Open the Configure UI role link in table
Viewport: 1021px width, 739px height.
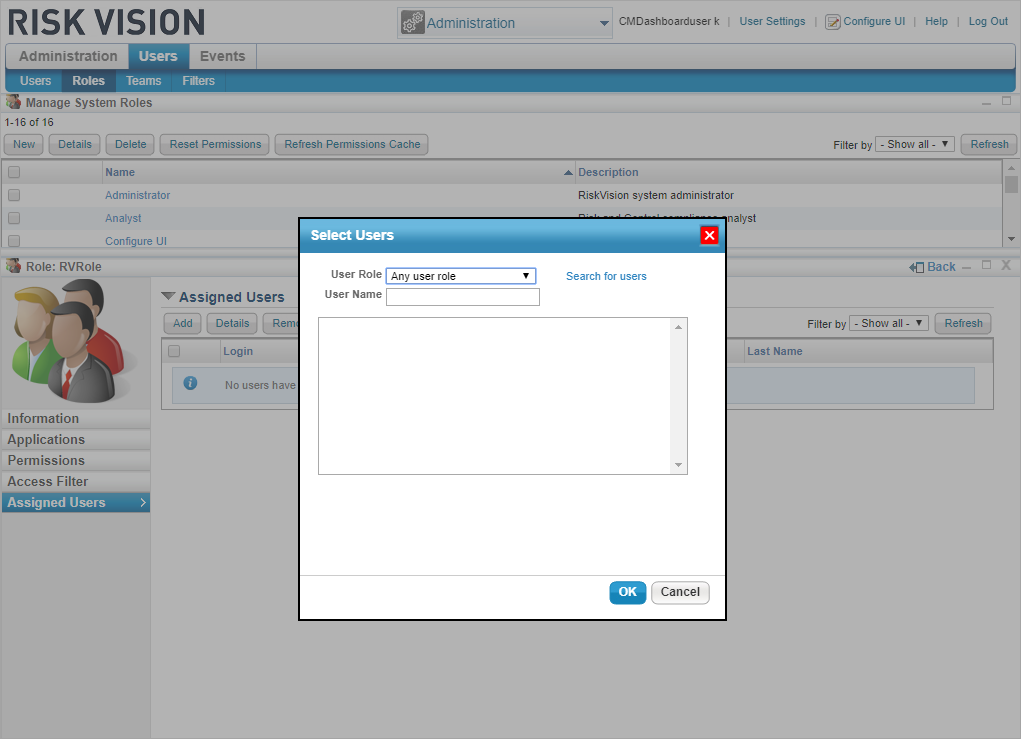click(136, 241)
